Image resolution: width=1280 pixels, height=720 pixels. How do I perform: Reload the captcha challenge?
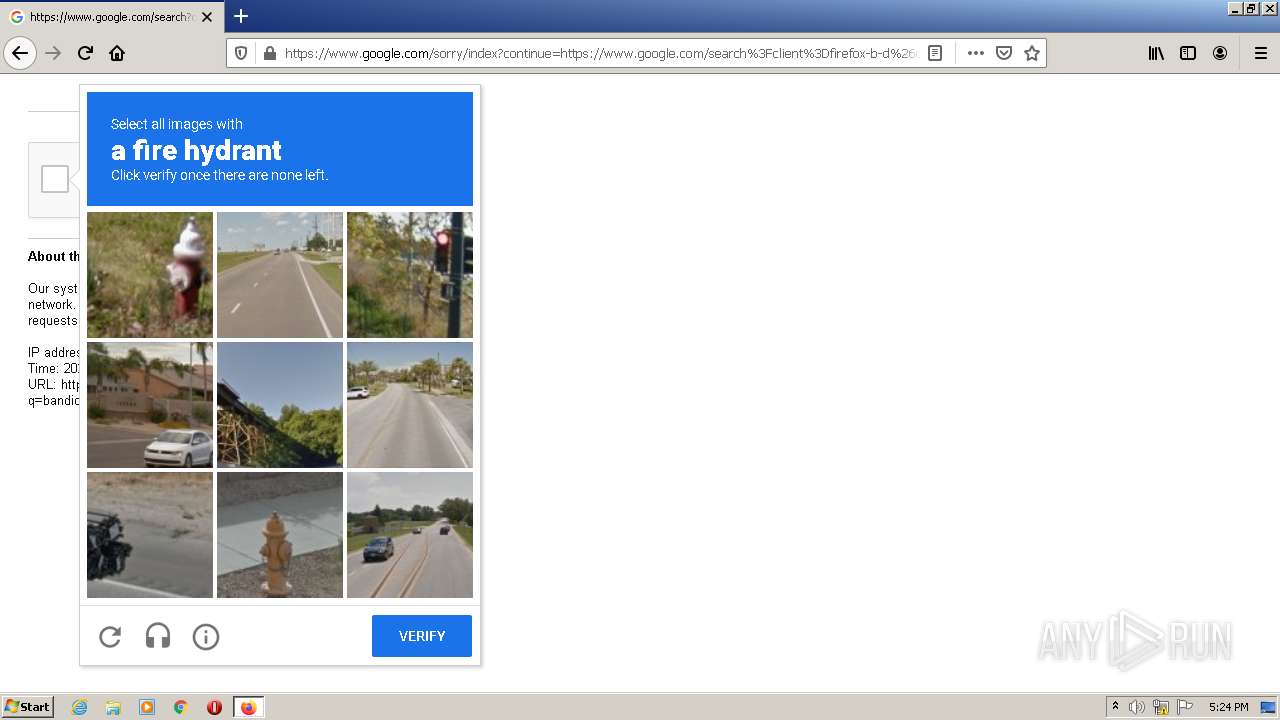[110, 636]
